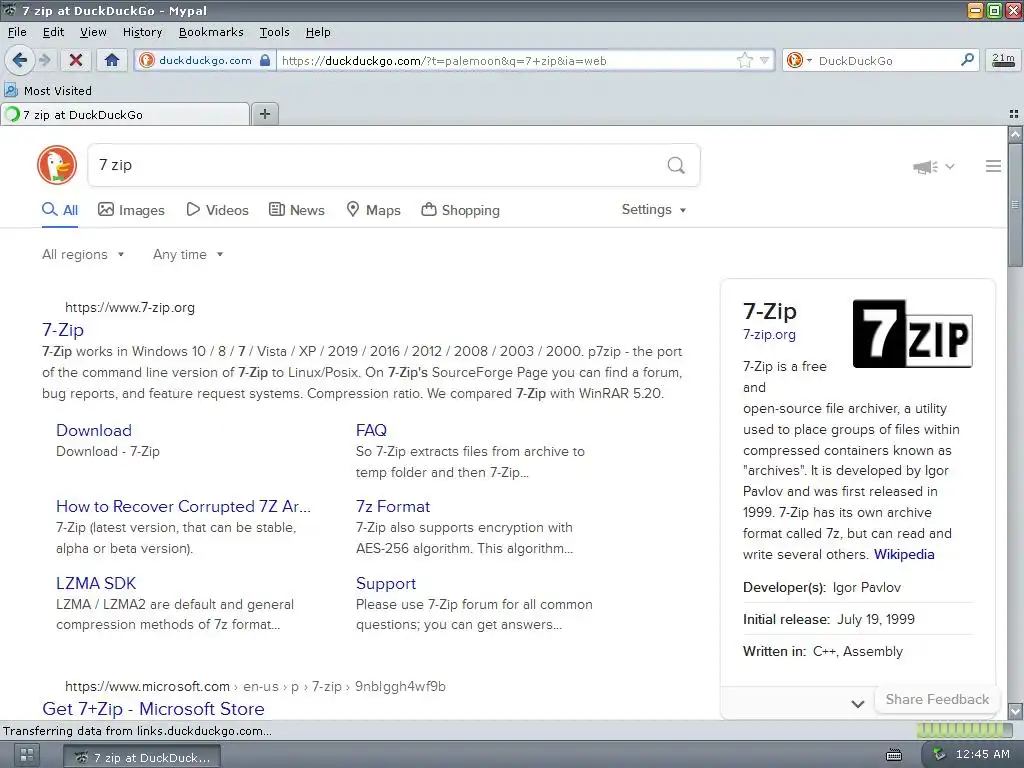Screen dimensions: 1024x768
Task: Switch to the Shopping results tab
Action: (x=460, y=210)
